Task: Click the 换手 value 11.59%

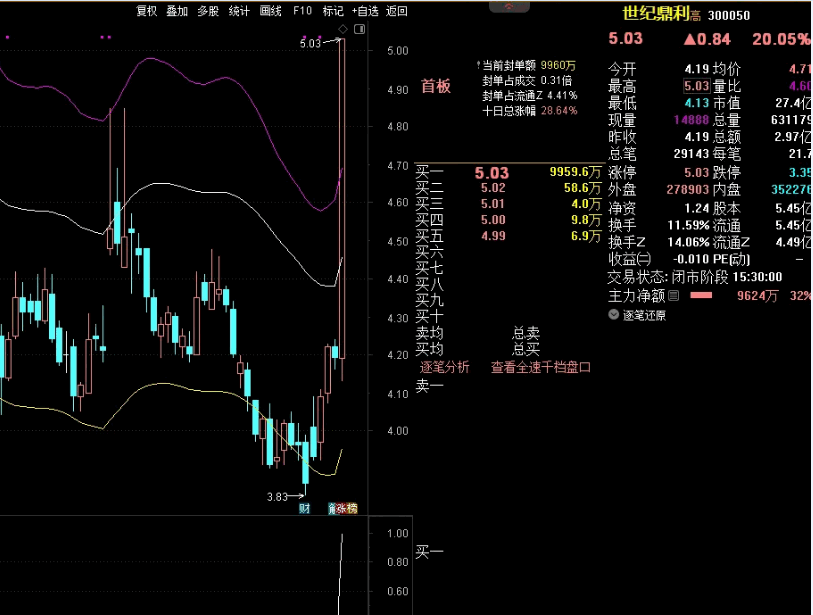Action: pyautogui.click(x=688, y=225)
